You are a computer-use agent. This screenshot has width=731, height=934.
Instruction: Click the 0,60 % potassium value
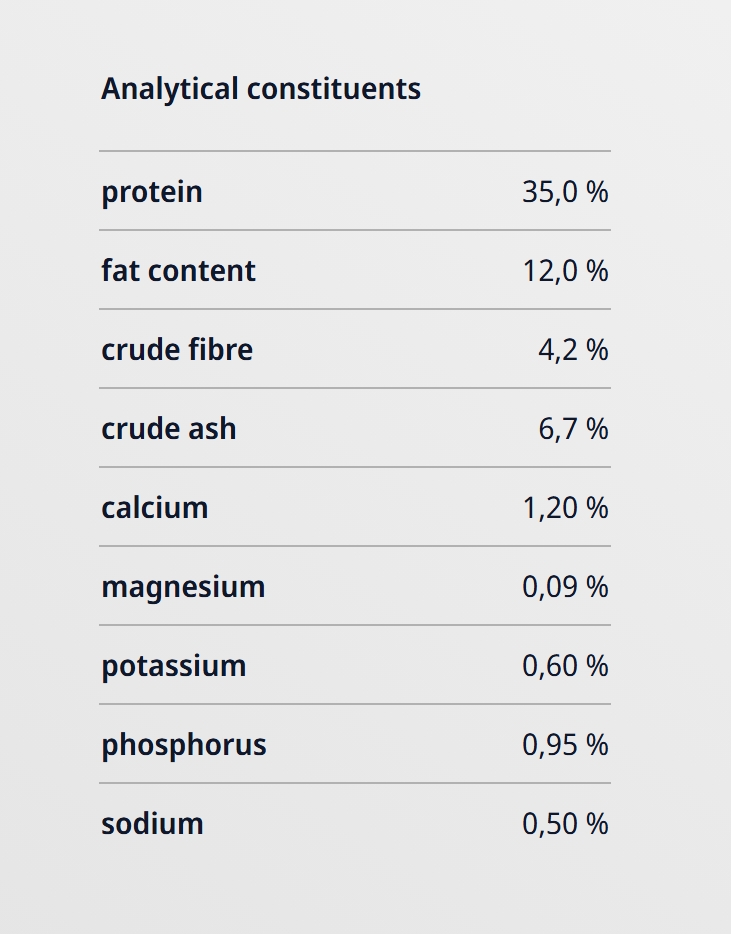coord(565,665)
